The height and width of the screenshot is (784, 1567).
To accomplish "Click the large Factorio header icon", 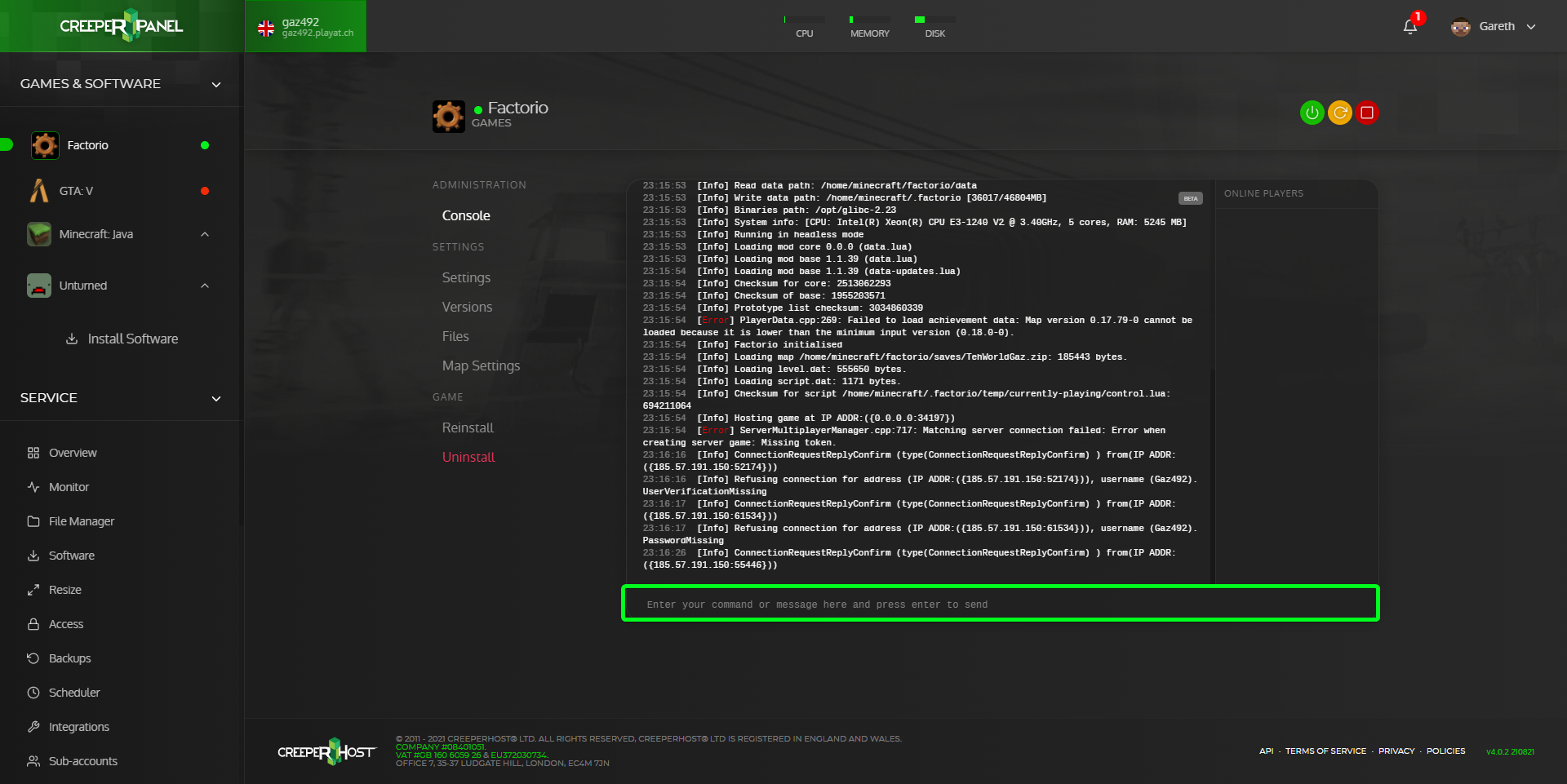I will (448, 117).
